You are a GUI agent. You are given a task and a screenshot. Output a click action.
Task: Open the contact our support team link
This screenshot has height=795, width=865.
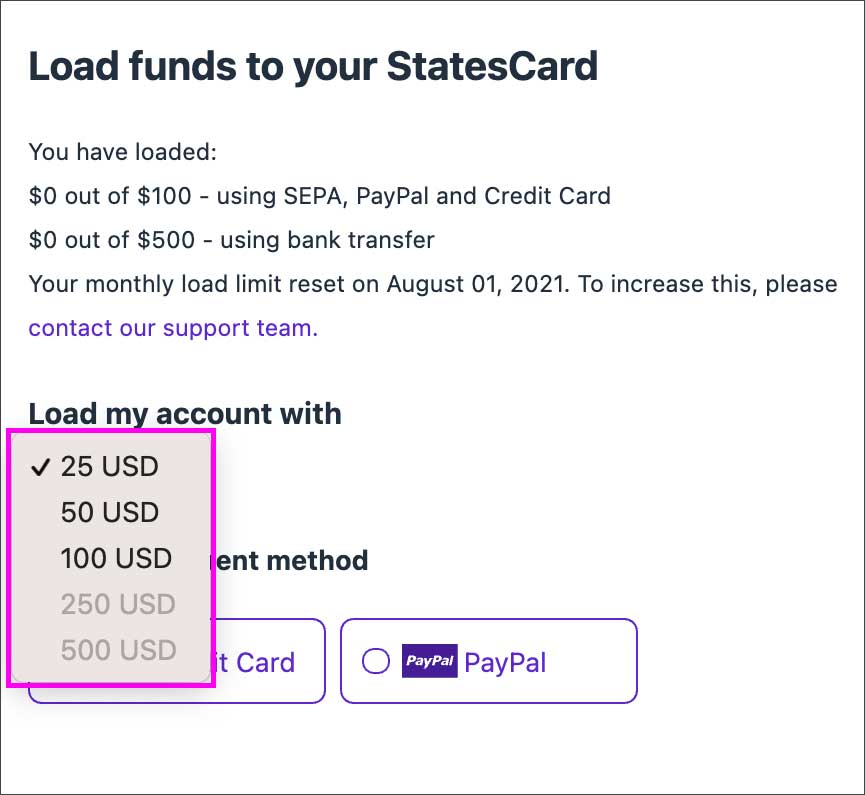coord(173,328)
